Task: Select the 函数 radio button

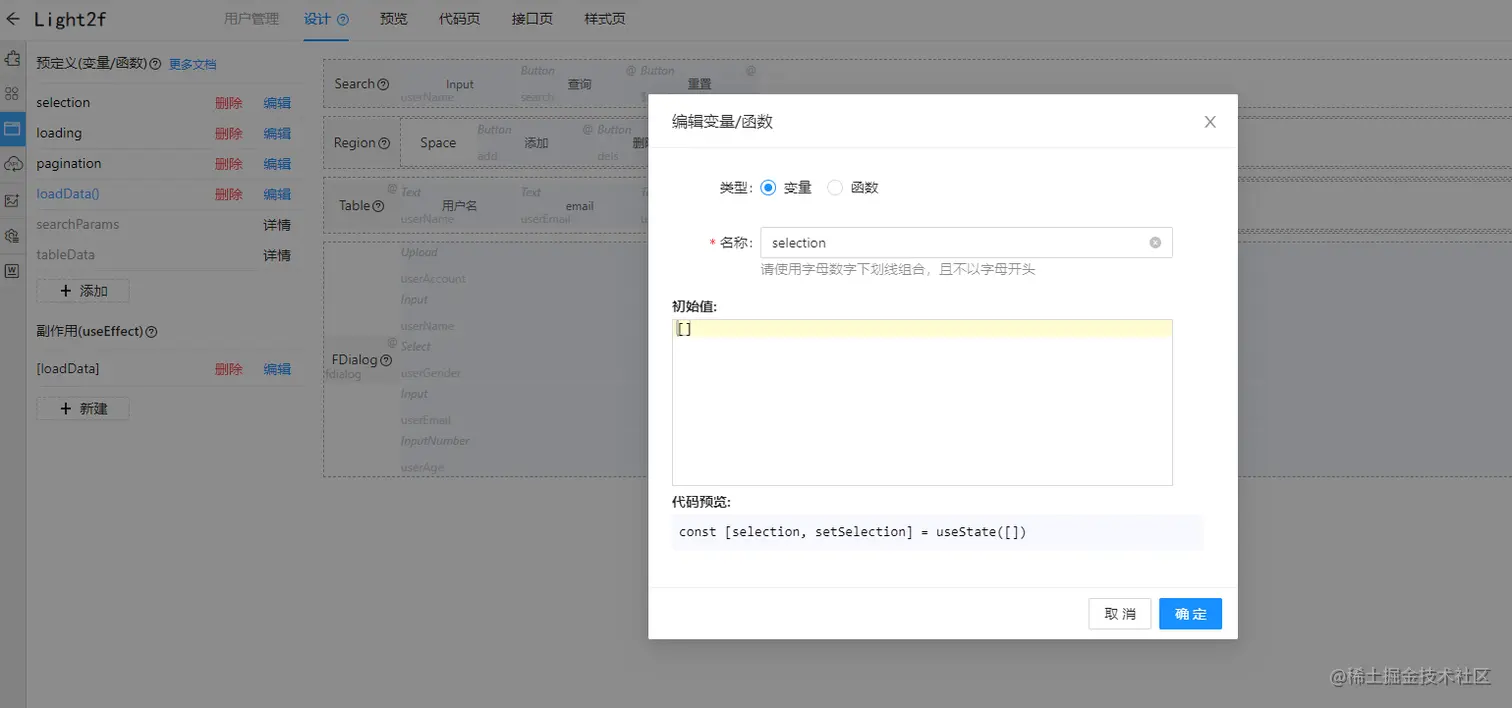Action: (x=835, y=187)
